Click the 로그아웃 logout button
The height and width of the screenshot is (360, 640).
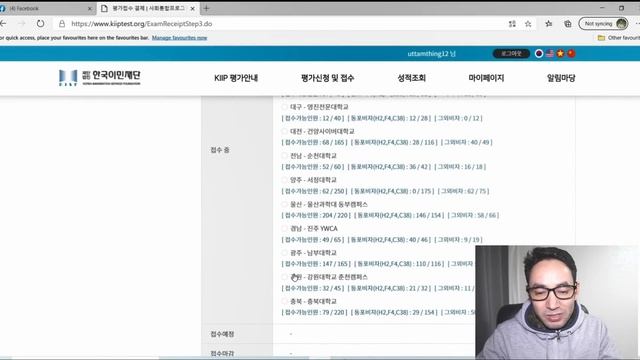[x=511, y=53]
